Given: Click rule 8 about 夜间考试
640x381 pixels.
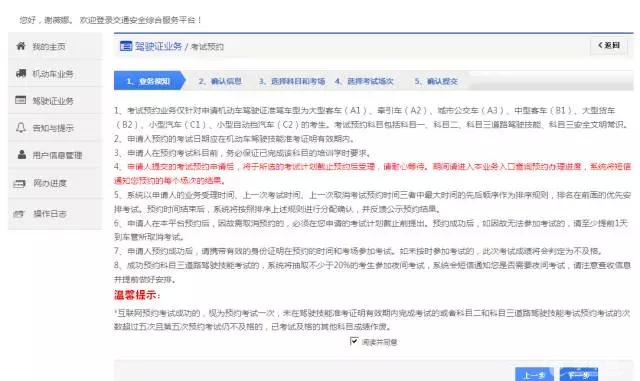Looking at the screenshot, I should coord(372,272).
